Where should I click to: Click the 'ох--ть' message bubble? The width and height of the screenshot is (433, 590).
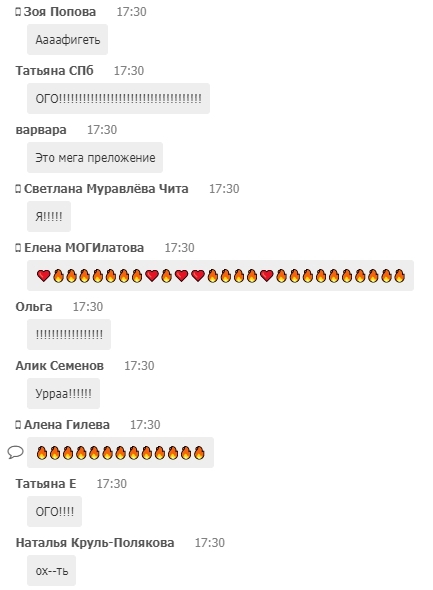tap(52, 571)
